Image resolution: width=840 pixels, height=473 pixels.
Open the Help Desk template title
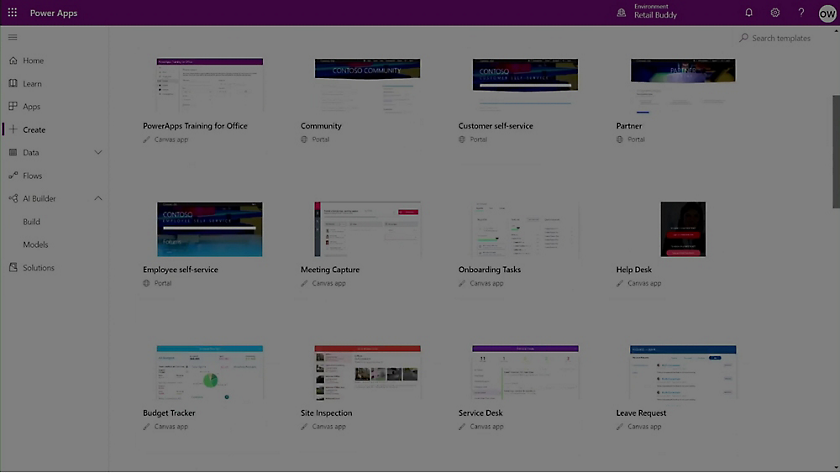pos(634,269)
